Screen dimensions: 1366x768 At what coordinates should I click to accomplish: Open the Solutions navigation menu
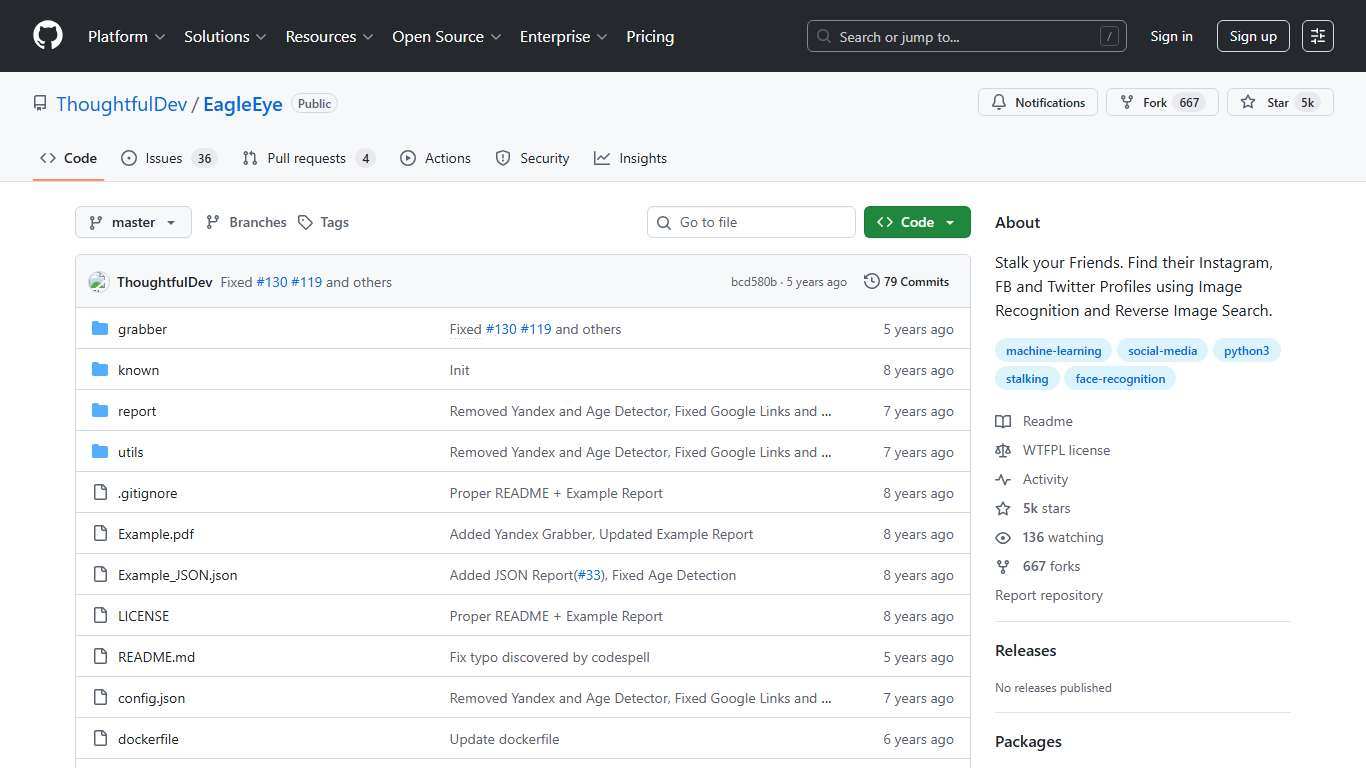[x=225, y=36]
